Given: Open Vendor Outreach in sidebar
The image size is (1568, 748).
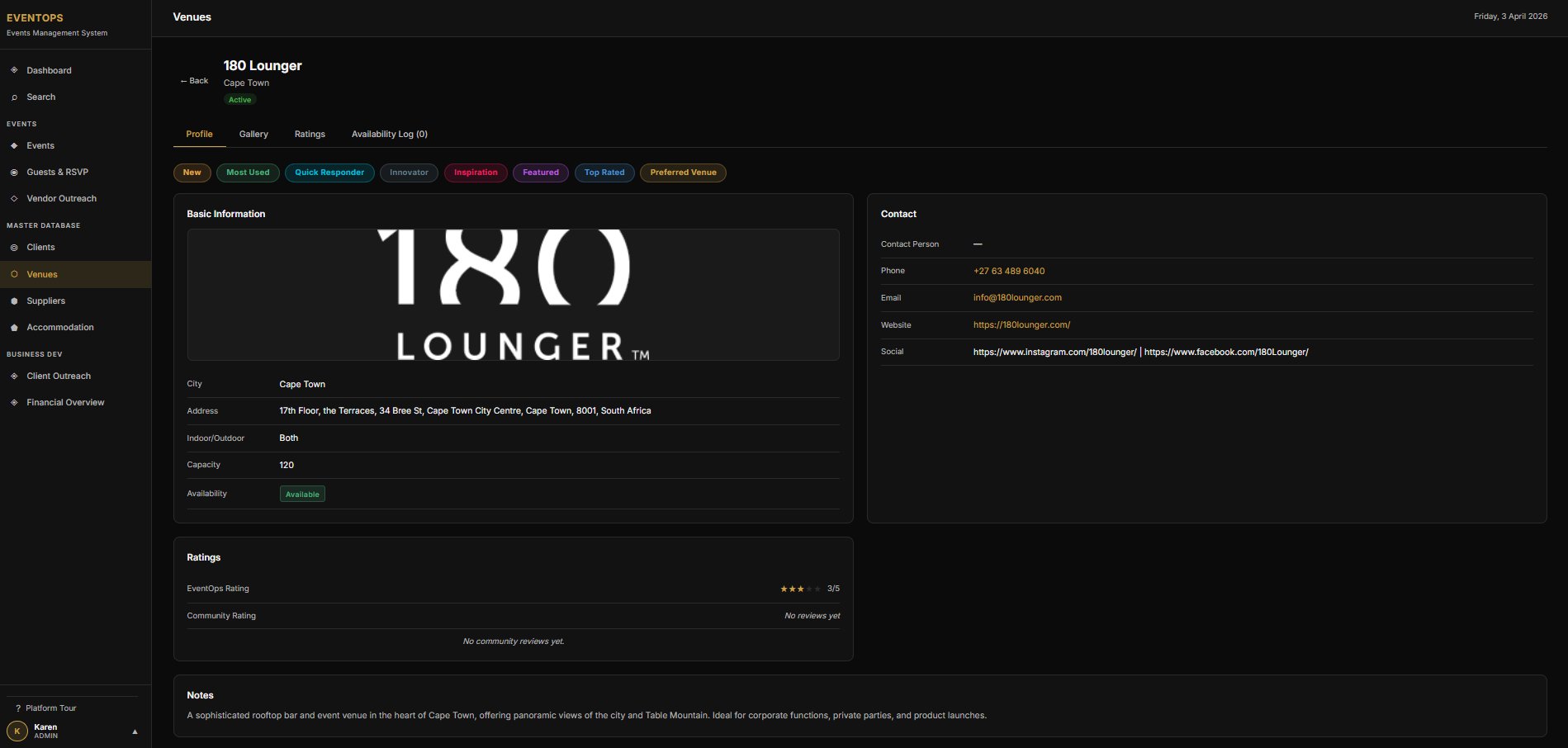Looking at the screenshot, I should [75, 198].
